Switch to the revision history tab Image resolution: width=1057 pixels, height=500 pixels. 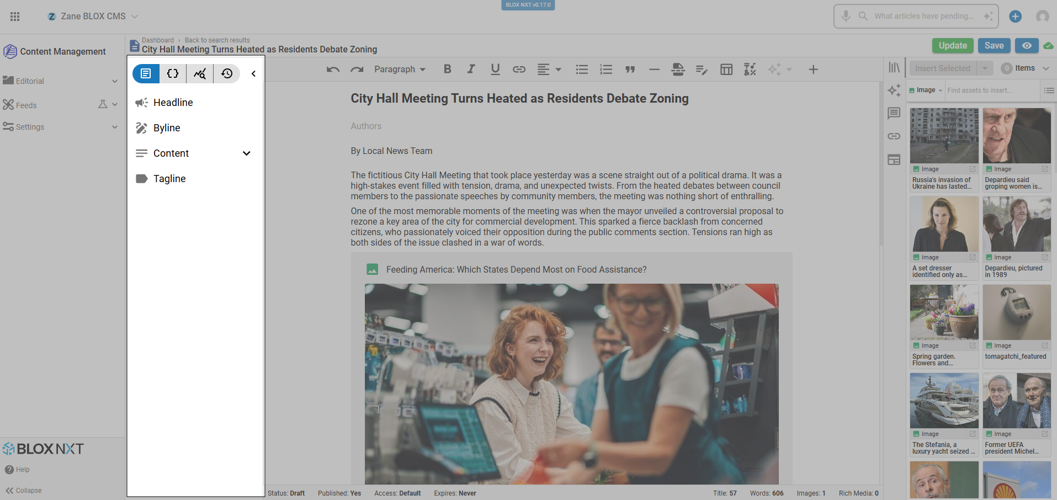click(x=226, y=73)
